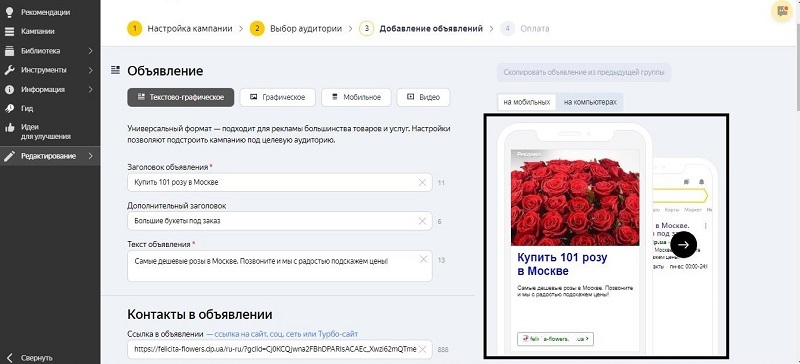Click the Редактирование pencil icon
800x364 pixels.
(x=9, y=156)
